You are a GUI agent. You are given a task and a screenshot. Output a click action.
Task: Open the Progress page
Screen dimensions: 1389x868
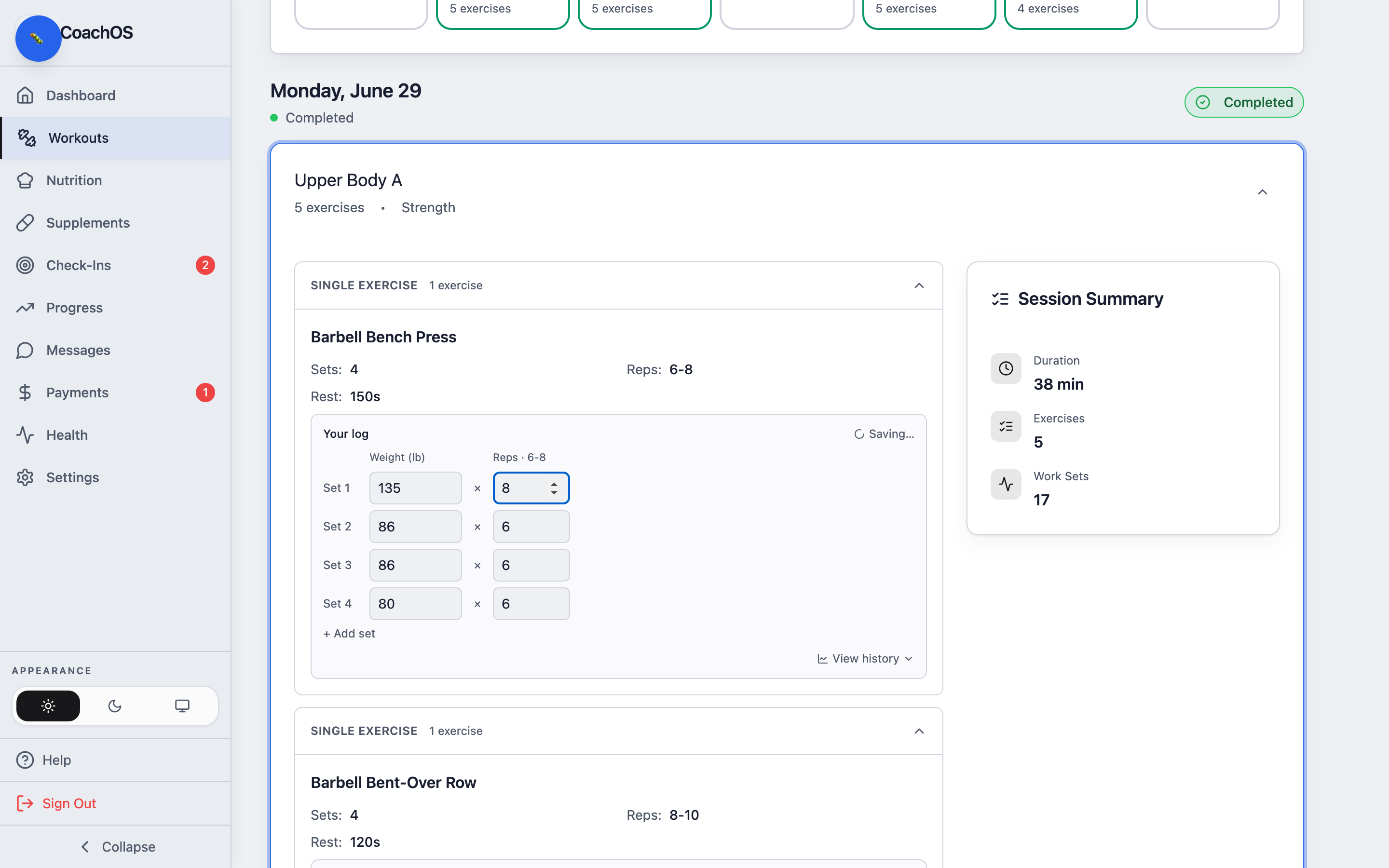tap(115, 308)
